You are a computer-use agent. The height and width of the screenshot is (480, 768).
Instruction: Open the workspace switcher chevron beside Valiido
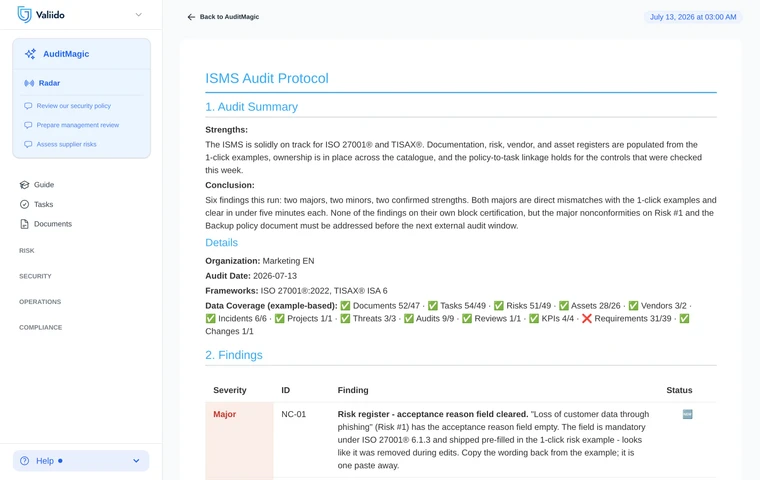click(139, 15)
